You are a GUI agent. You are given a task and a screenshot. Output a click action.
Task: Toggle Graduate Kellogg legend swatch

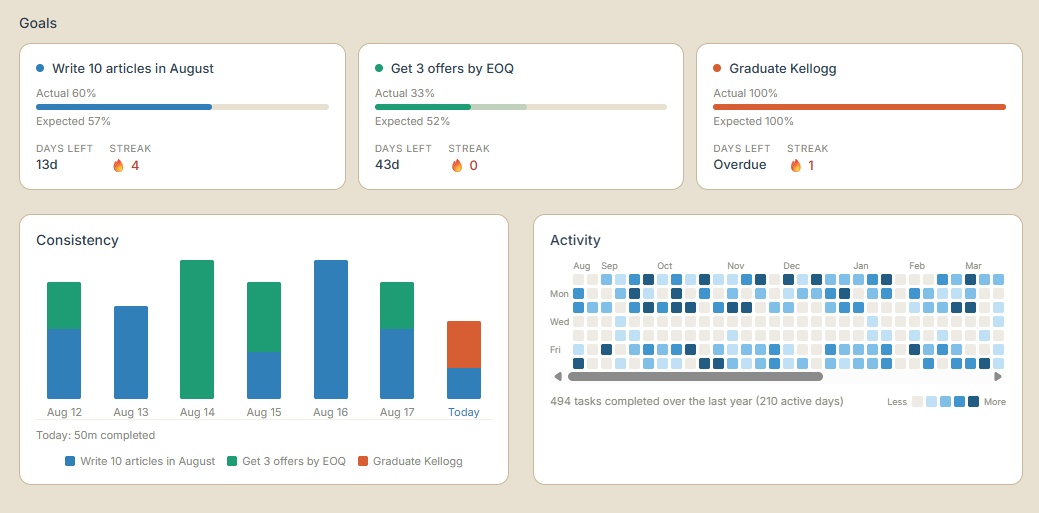[x=362, y=461]
